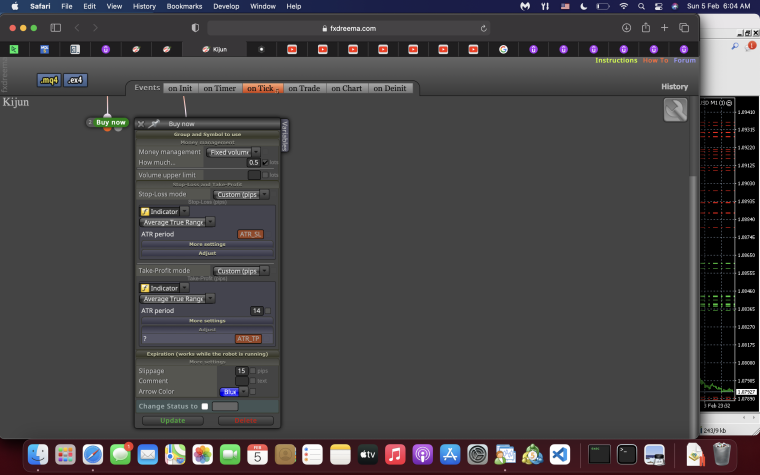The image size is (760, 475).
Task: Click the red Delete button
Action: point(246,421)
